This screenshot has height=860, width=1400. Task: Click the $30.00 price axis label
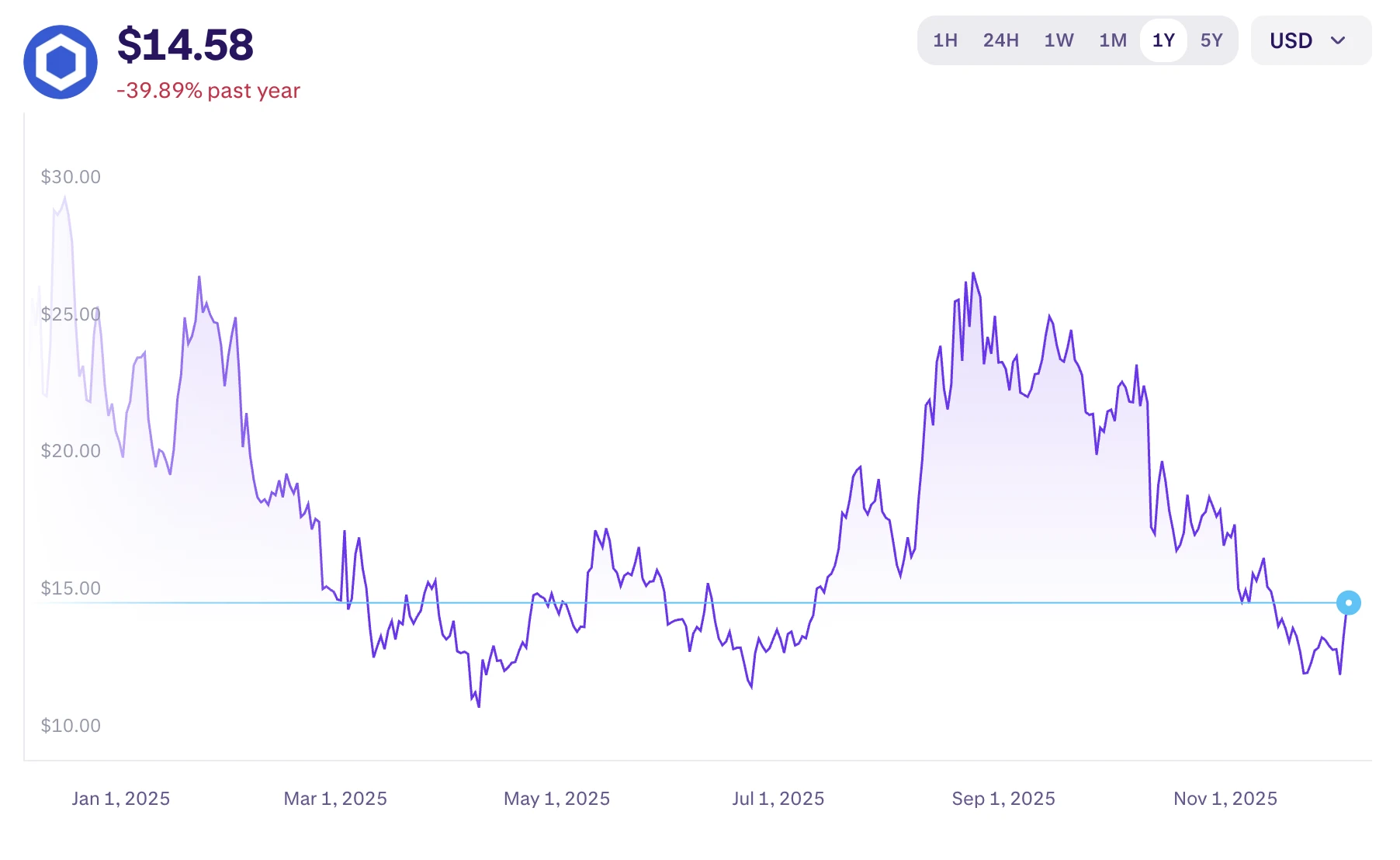point(71,177)
